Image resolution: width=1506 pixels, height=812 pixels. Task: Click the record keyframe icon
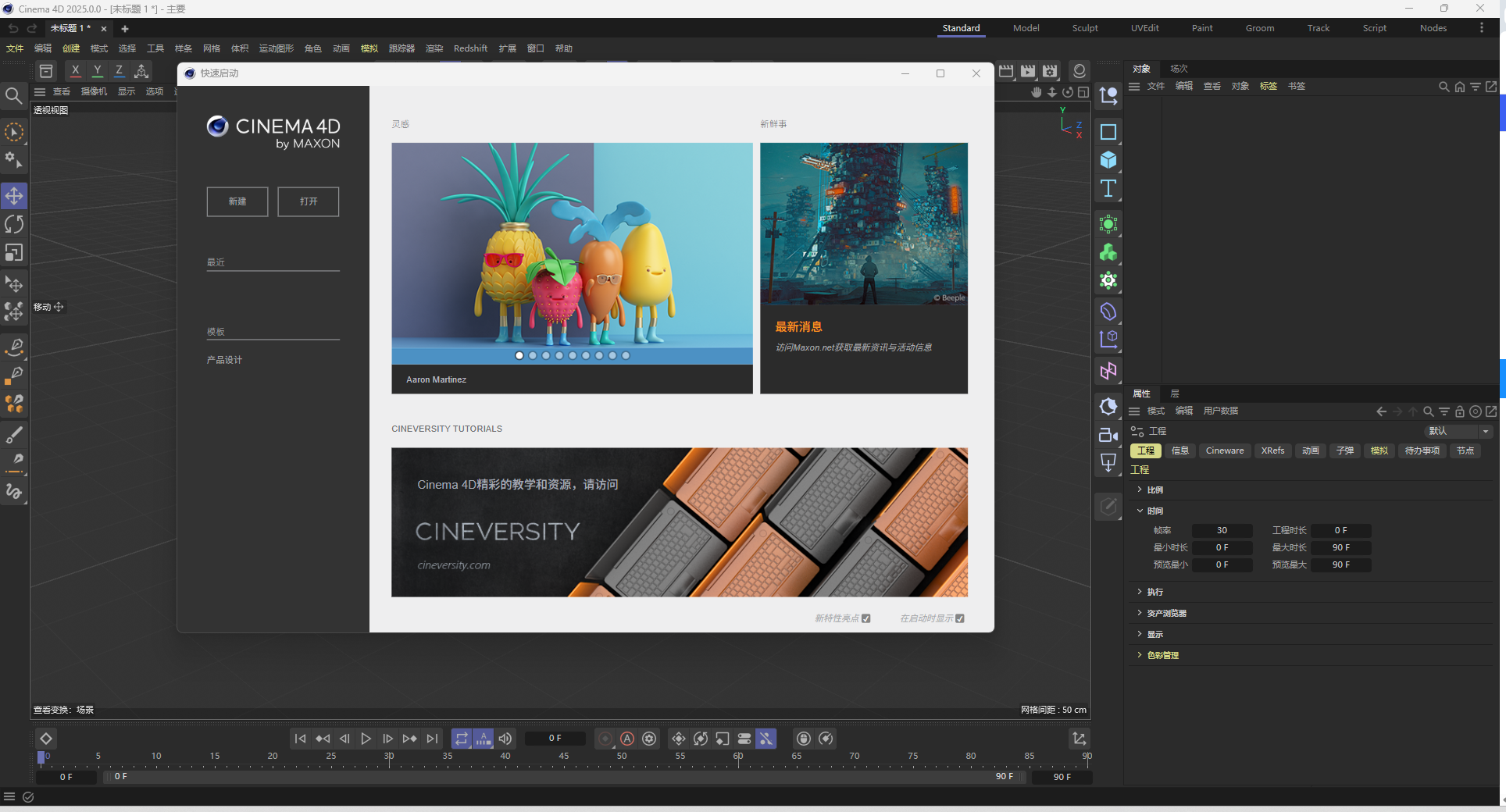coord(605,739)
